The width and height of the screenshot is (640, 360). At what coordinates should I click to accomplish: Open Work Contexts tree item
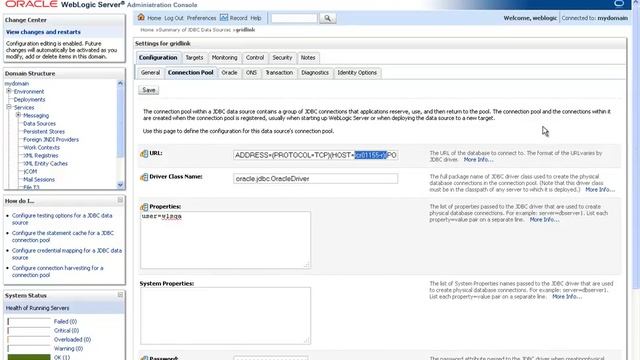(x=41, y=147)
